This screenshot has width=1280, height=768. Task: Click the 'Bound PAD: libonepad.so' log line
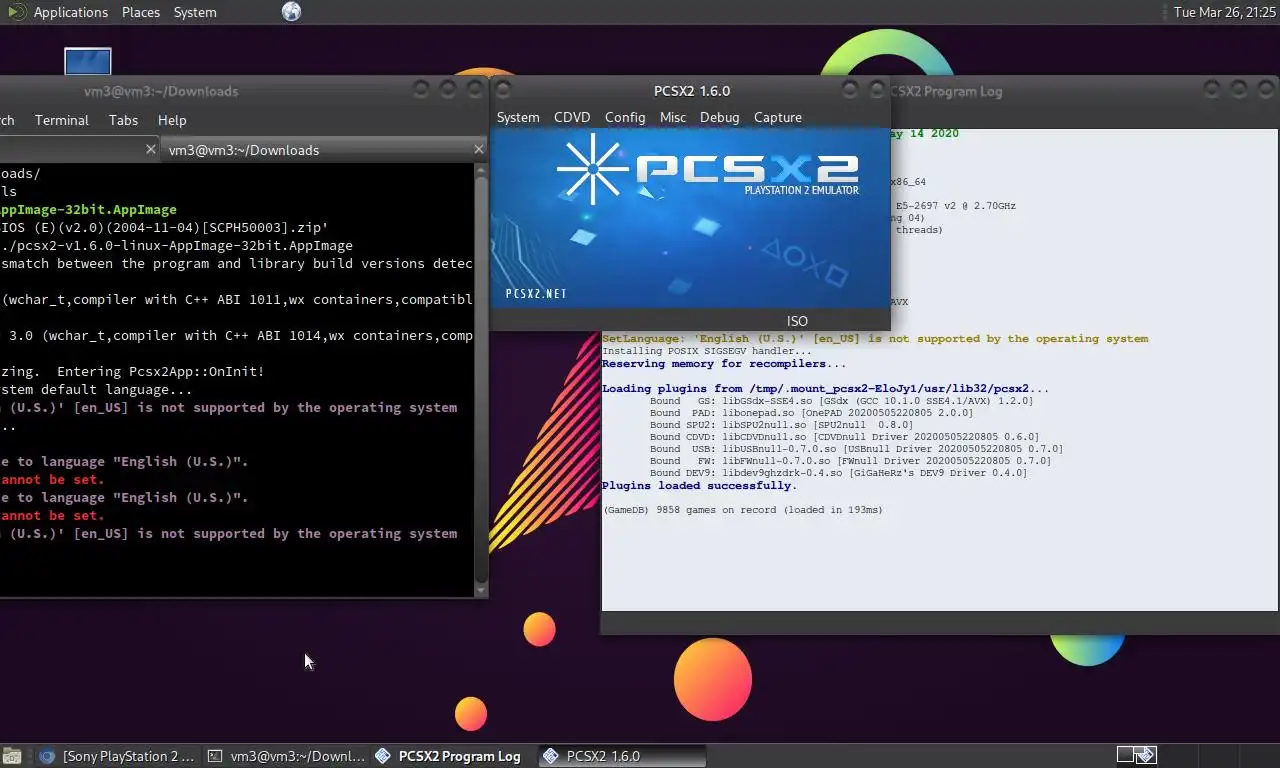click(x=811, y=413)
